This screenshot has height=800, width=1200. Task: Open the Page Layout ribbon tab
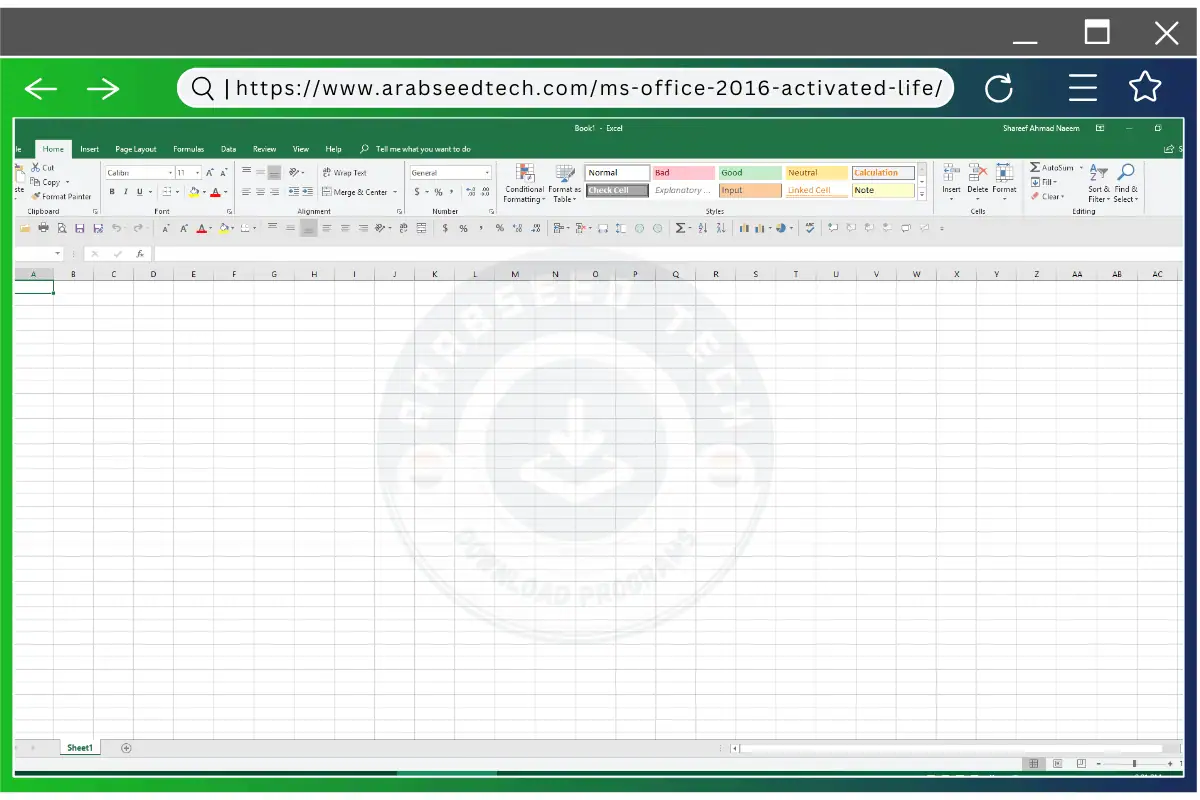[135, 148]
